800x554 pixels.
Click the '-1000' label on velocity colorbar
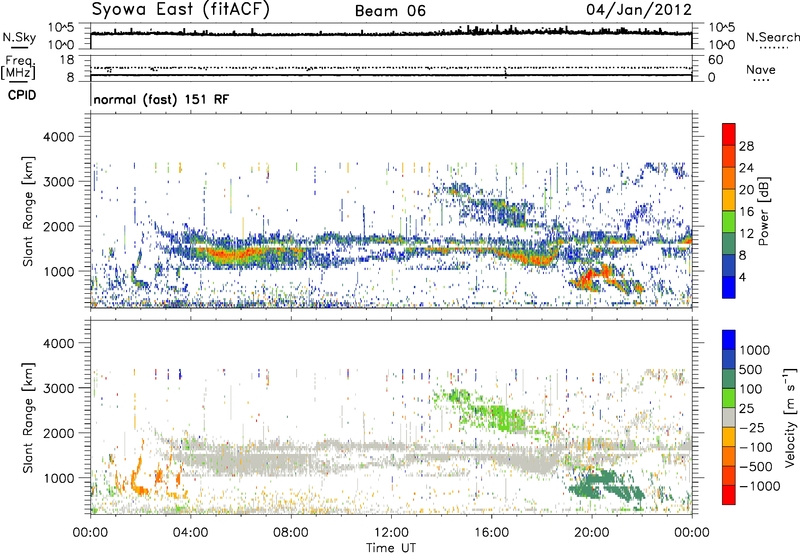759,486
